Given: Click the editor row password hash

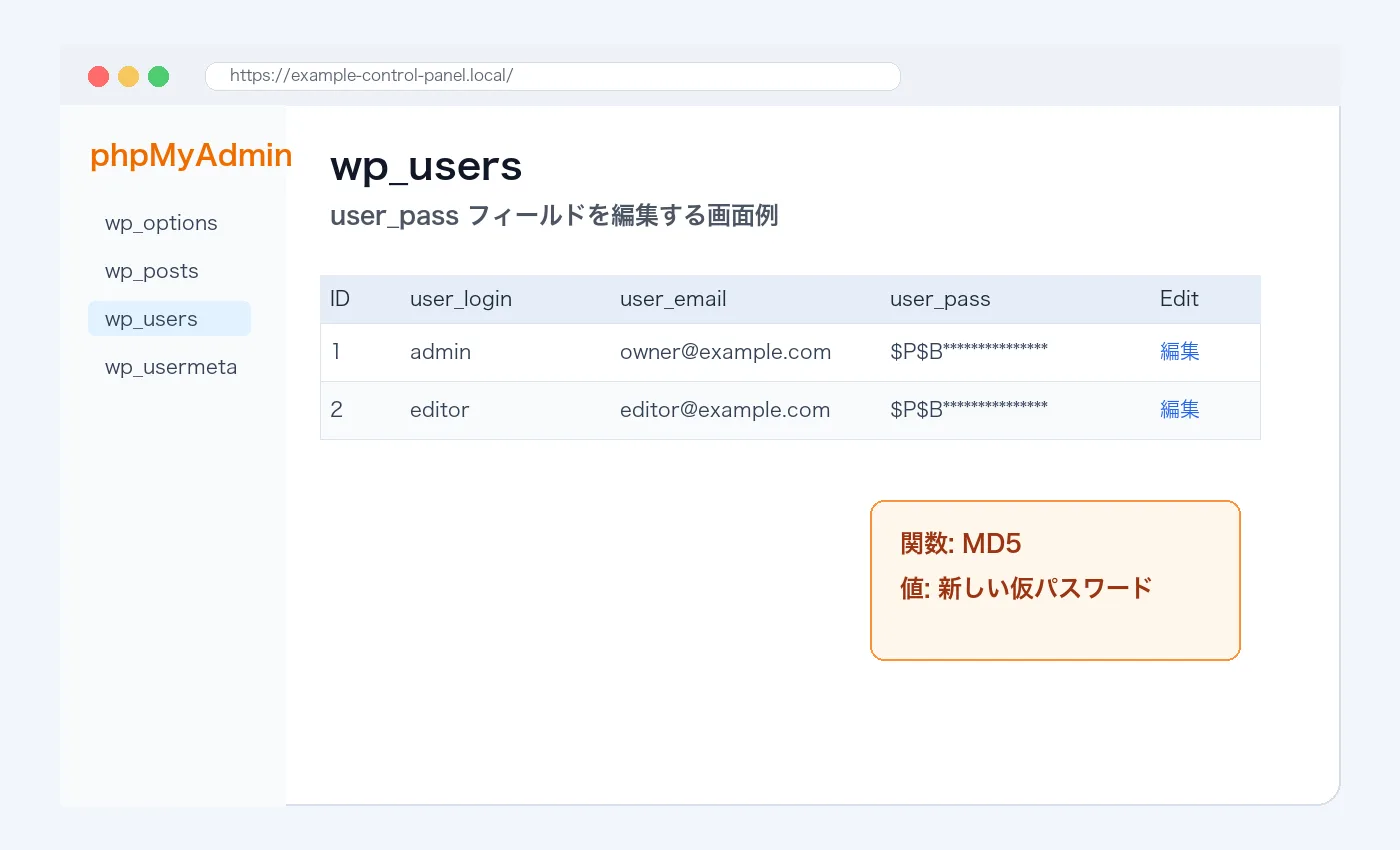Looking at the screenshot, I should pyautogui.click(x=969, y=410).
